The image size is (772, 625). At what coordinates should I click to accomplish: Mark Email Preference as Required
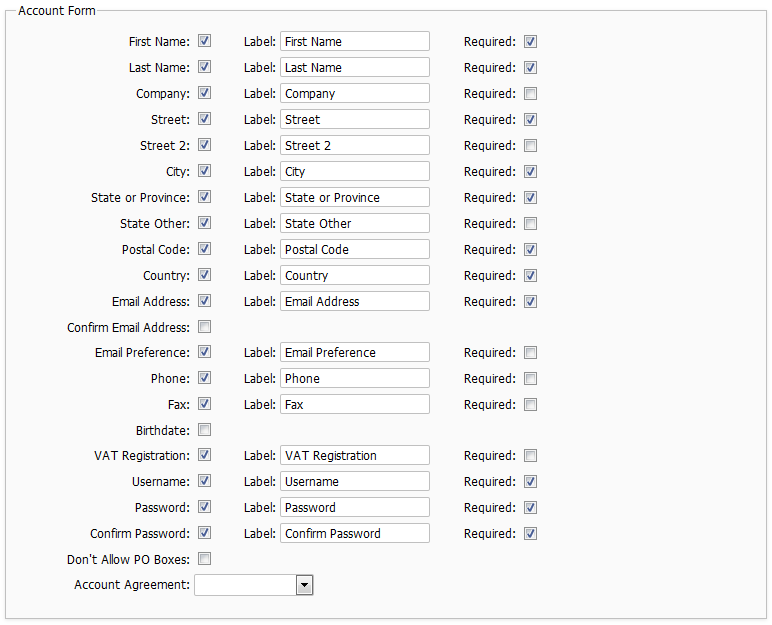tap(530, 353)
